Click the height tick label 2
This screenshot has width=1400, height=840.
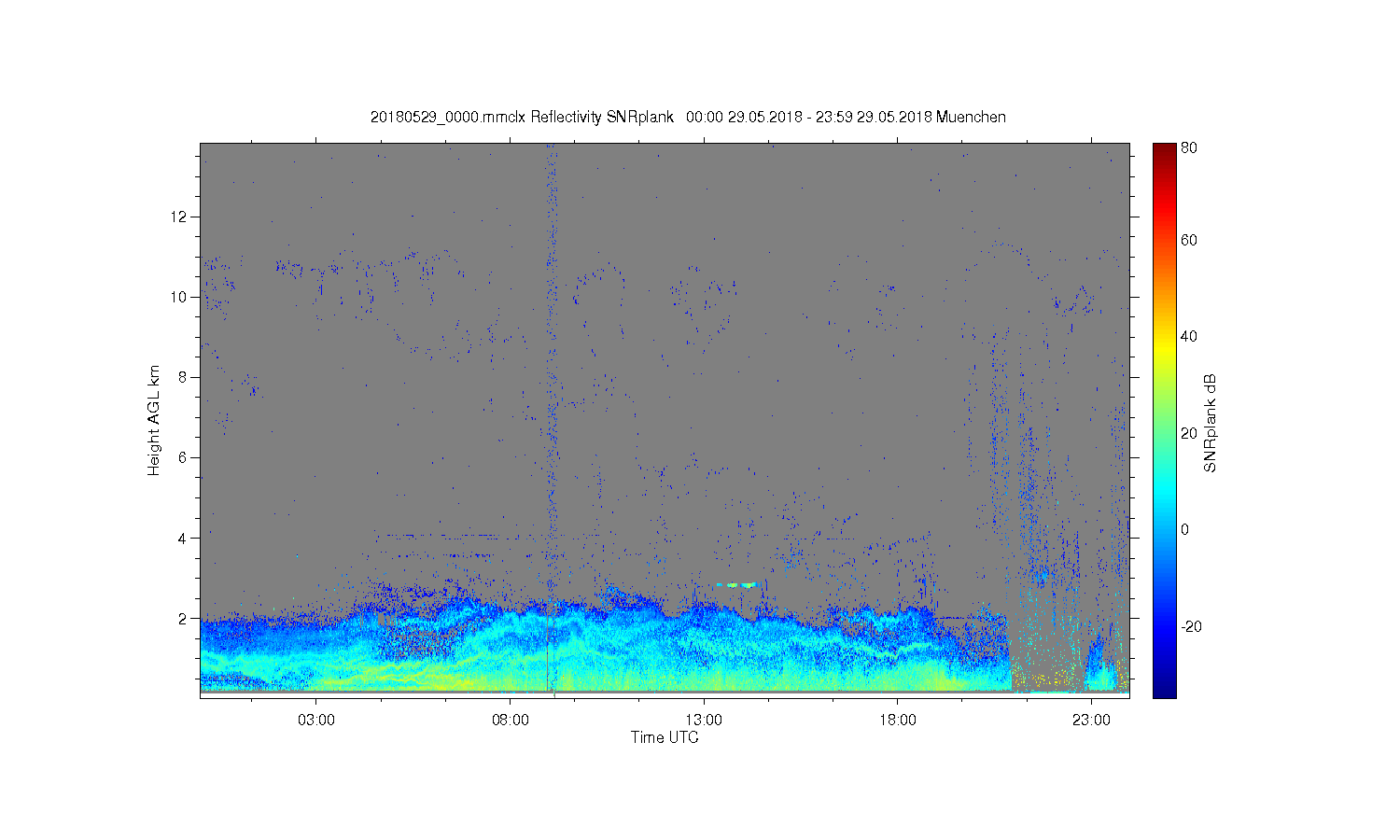184,618
